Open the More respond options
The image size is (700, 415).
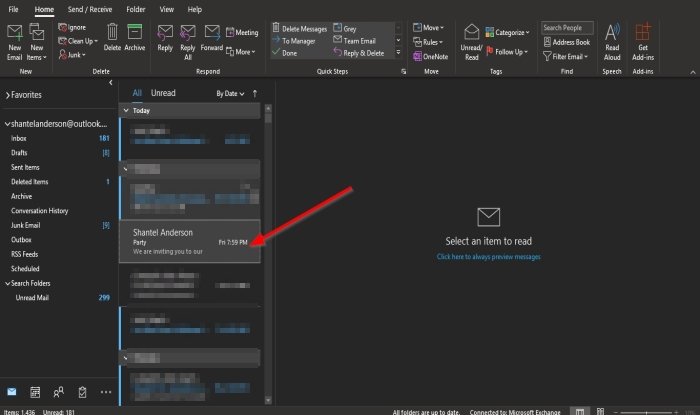(x=241, y=52)
